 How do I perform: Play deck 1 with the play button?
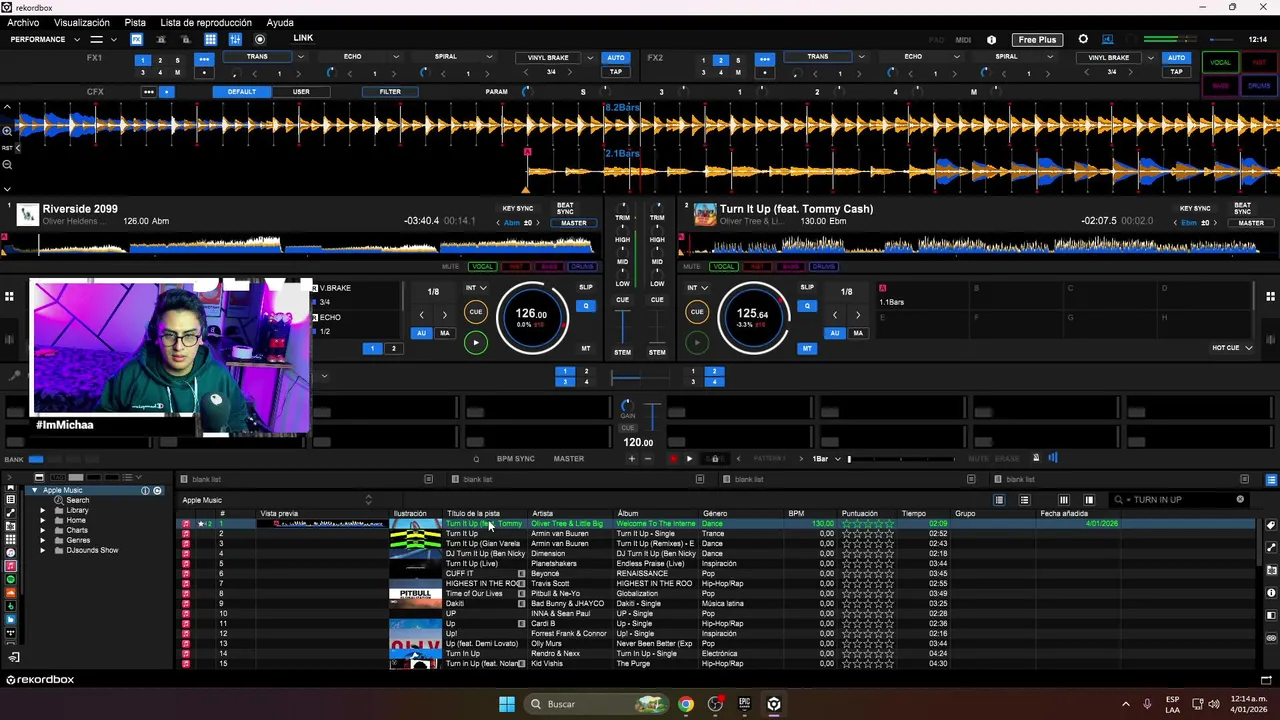[x=476, y=342]
